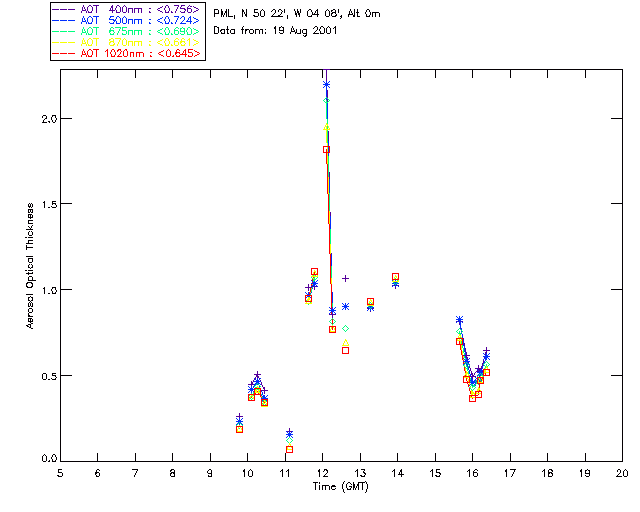Select the "Data from: 19 Aug 2001" text
The height and width of the screenshot is (512, 640).
tap(275, 31)
